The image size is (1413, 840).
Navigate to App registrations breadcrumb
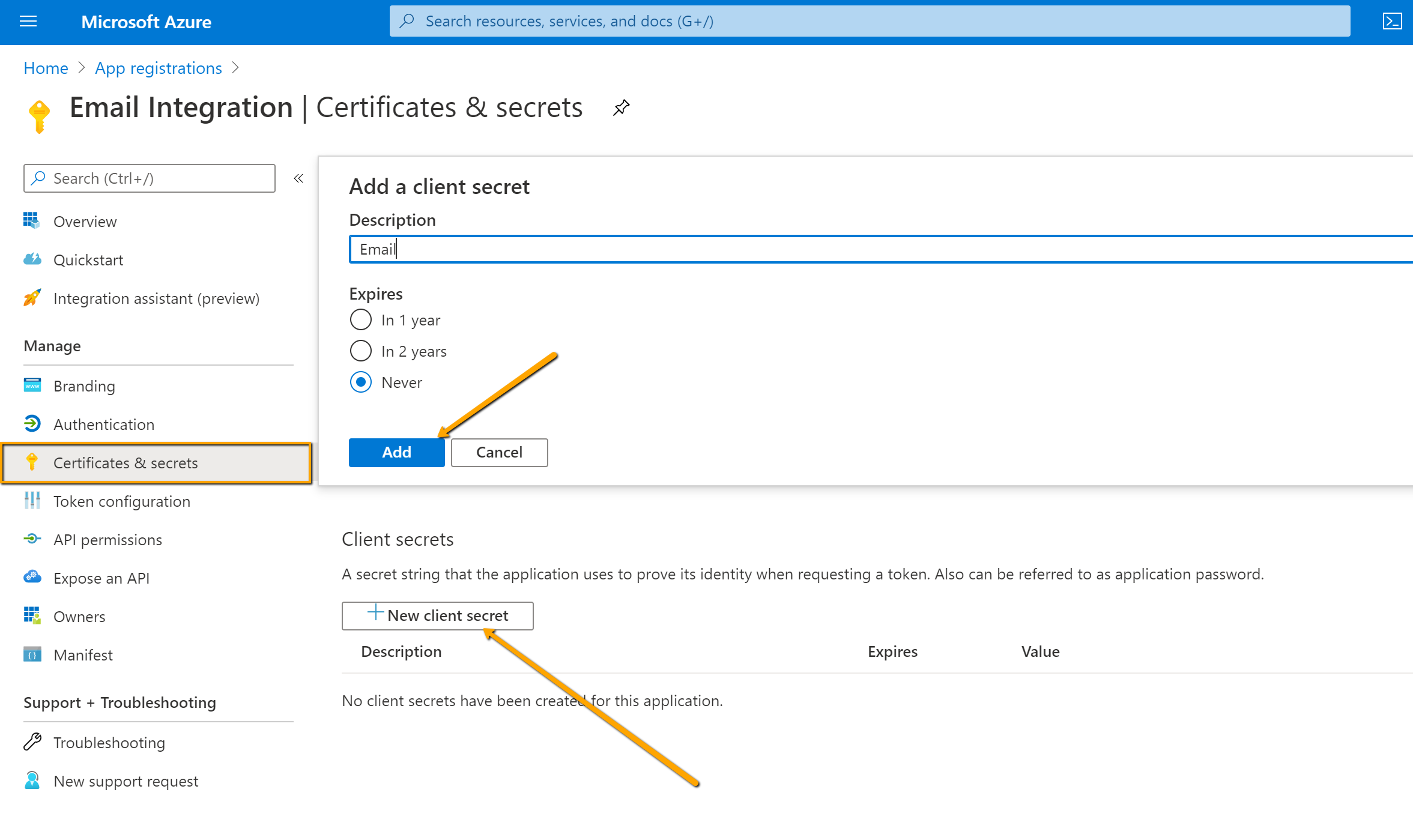[158, 68]
